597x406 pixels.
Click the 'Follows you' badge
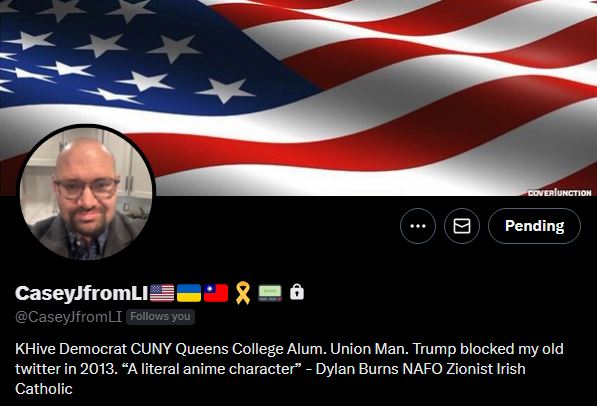[160, 316]
